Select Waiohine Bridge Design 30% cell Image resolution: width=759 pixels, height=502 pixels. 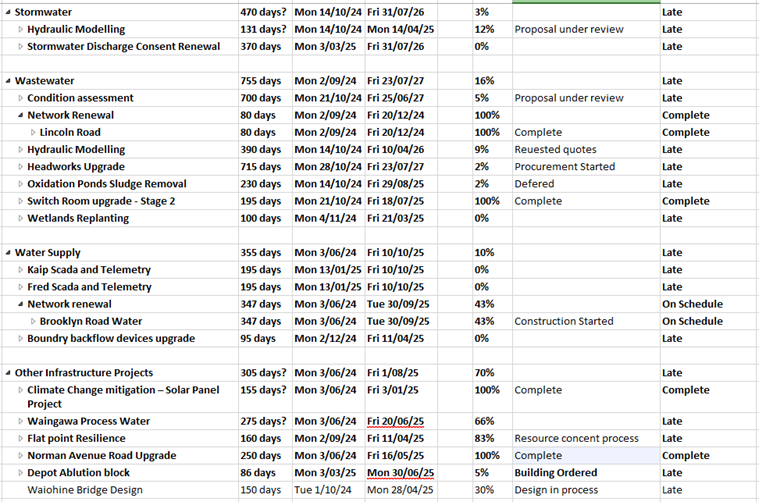tap(492, 490)
